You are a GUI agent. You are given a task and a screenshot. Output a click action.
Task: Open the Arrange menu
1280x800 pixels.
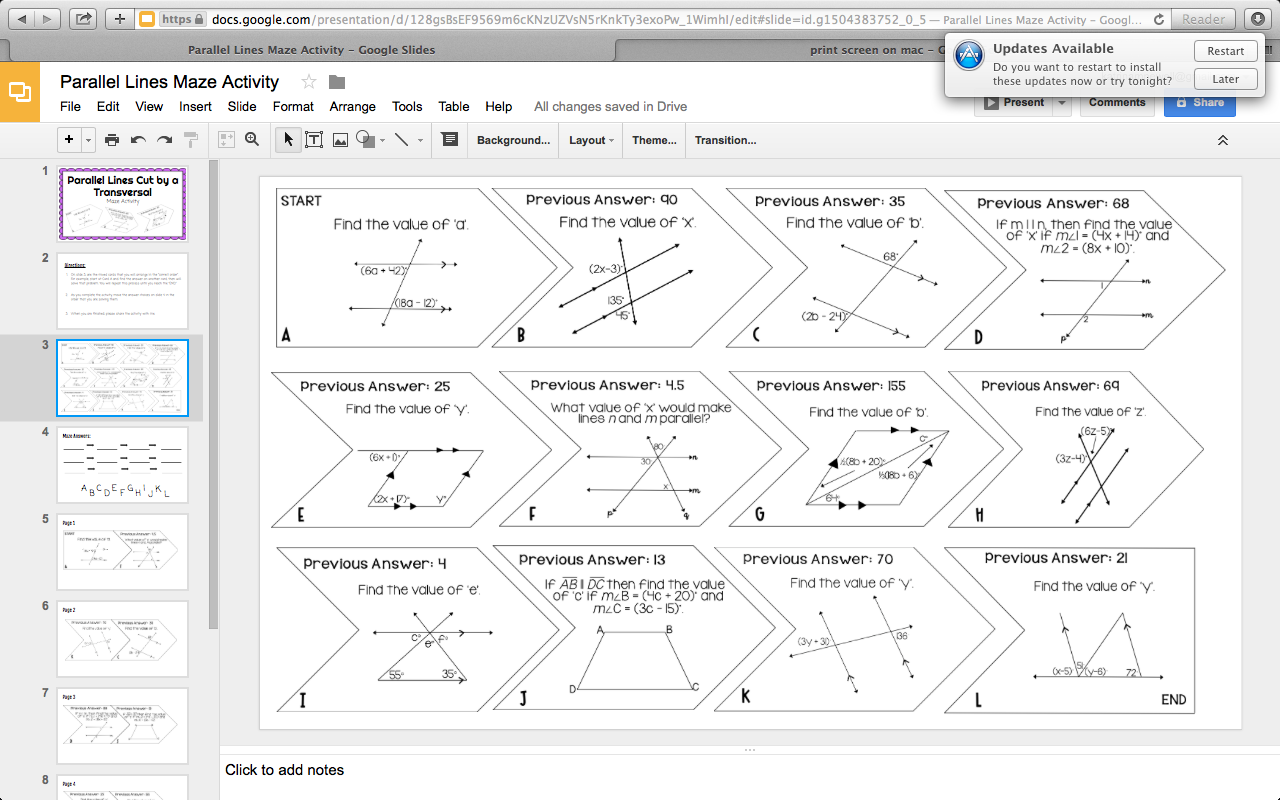click(352, 106)
